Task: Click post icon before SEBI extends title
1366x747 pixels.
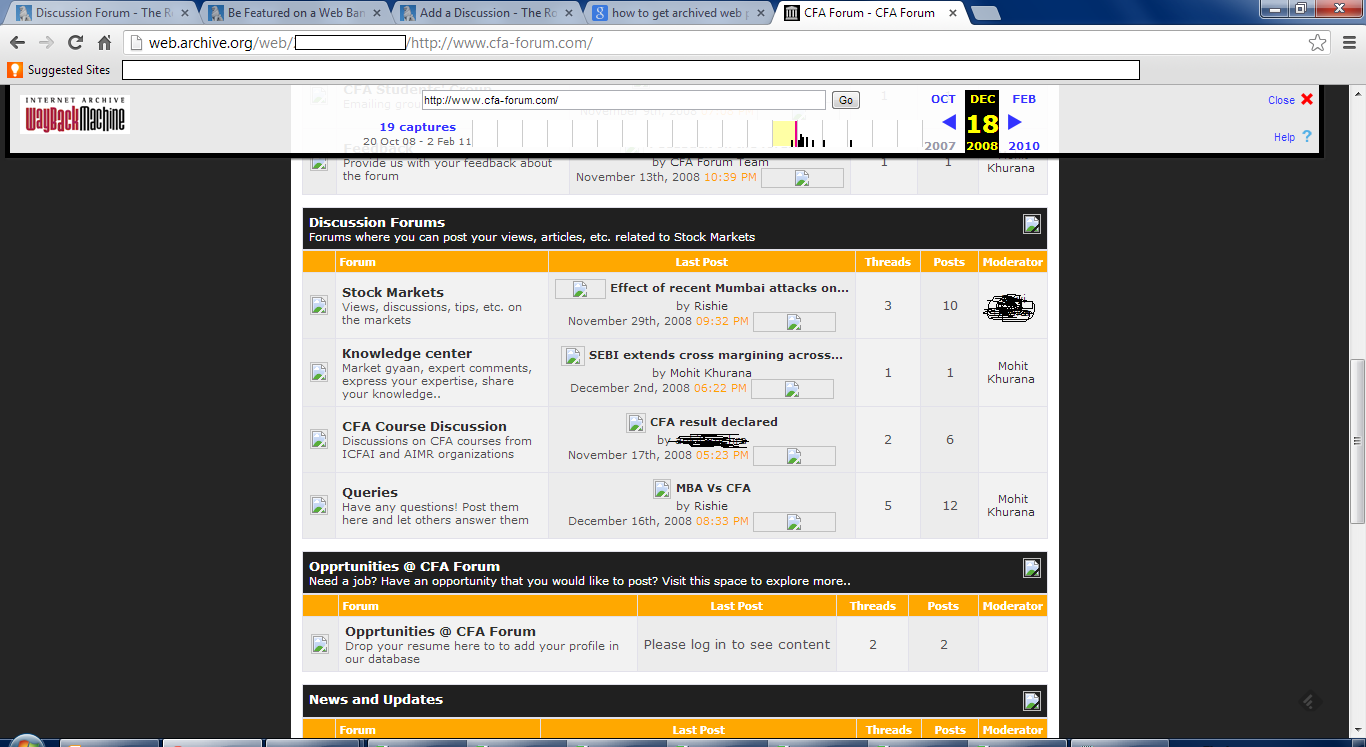Action: (573, 356)
